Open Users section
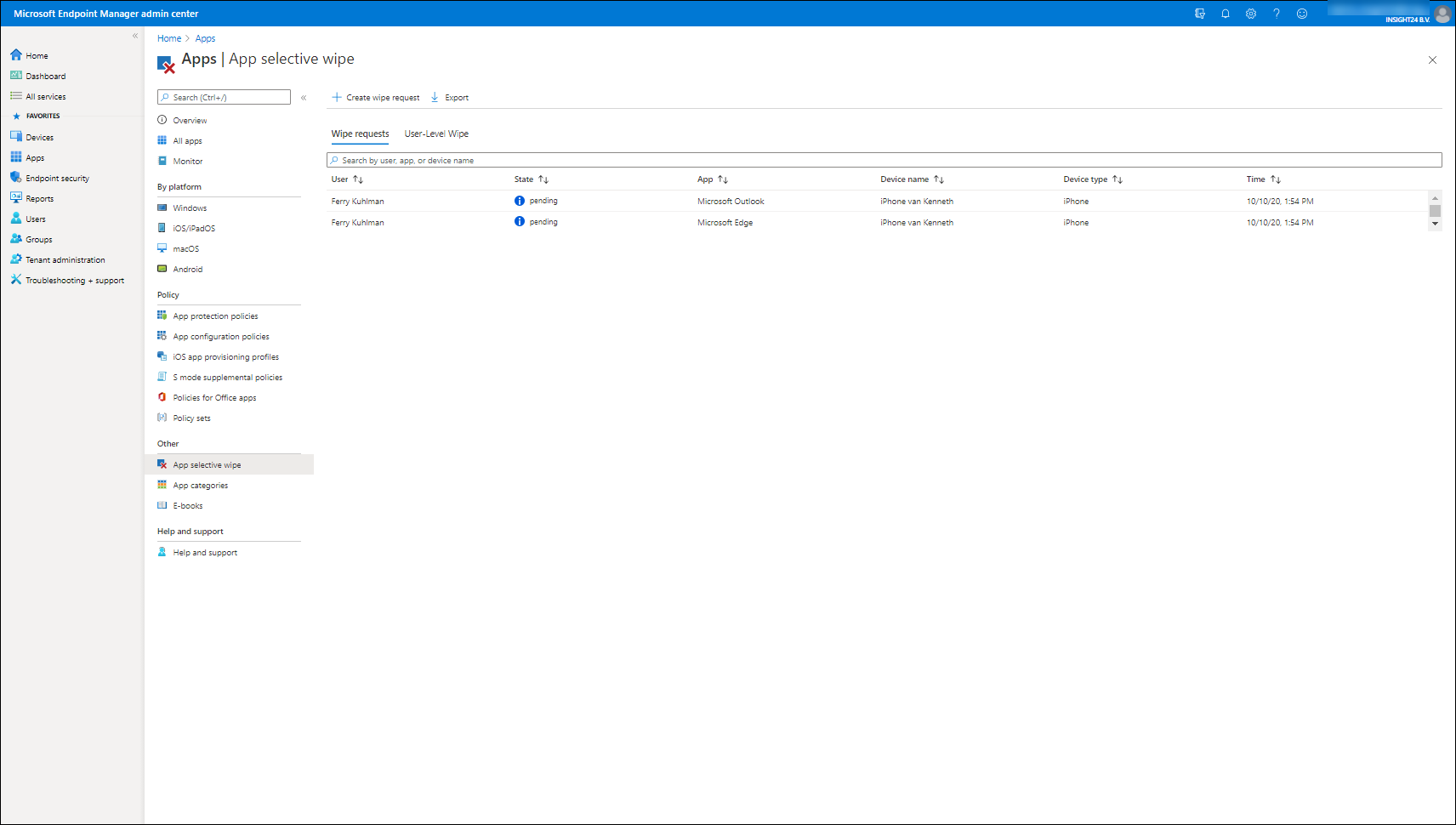Viewport: 1456px width, 825px height. [x=36, y=219]
